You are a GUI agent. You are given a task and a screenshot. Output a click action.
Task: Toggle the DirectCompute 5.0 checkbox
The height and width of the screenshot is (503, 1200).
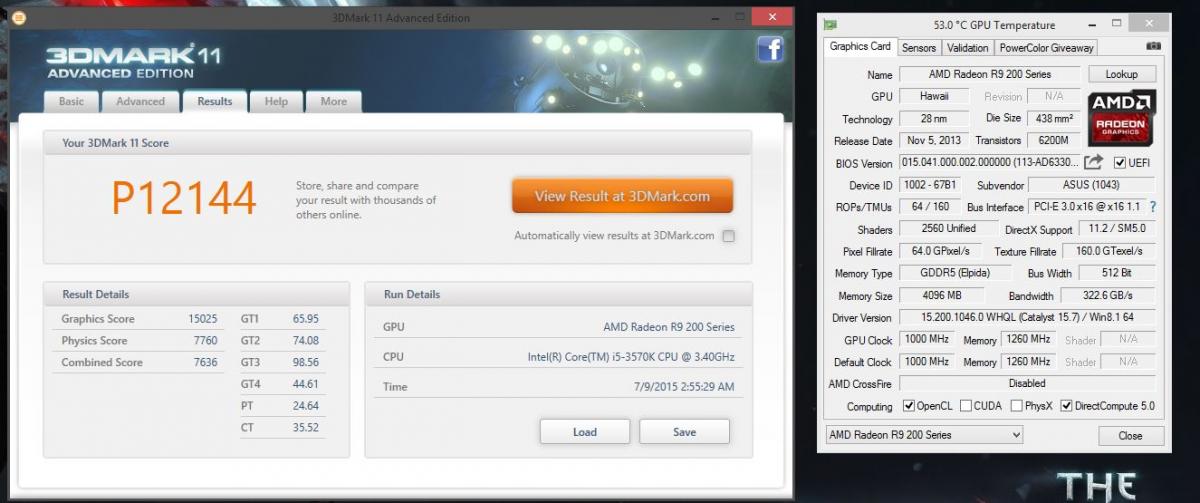[x=1066, y=406]
